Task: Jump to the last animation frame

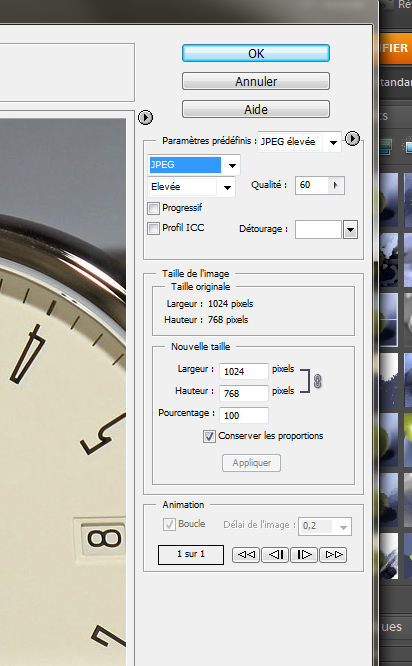Action: pyautogui.click(x=333, y=555)
